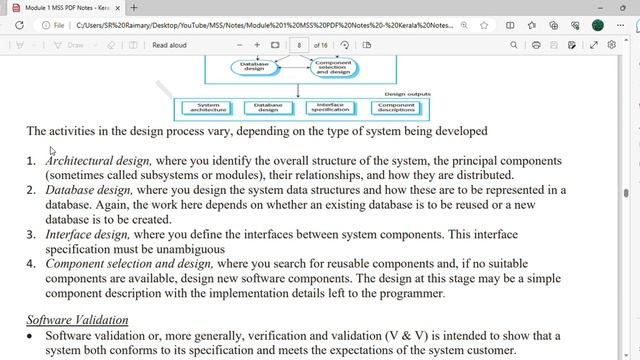This screenshot has width=640, height=360.
Task: Click the address bar zoom magnifier icon
Action: pyautogui.click(x=464, y=25)
